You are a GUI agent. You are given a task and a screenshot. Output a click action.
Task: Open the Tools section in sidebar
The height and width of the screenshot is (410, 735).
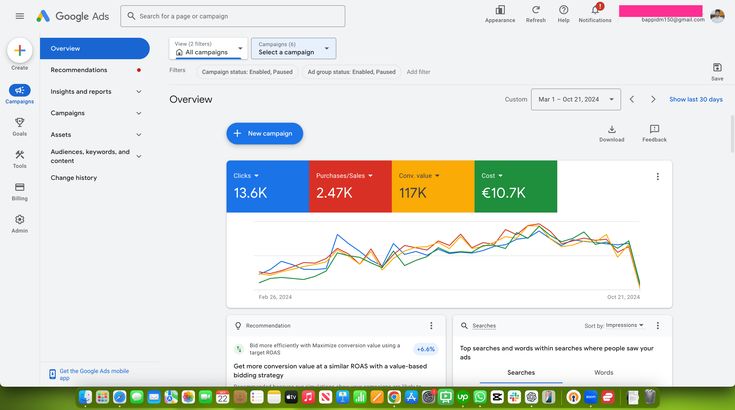(20, 155)
